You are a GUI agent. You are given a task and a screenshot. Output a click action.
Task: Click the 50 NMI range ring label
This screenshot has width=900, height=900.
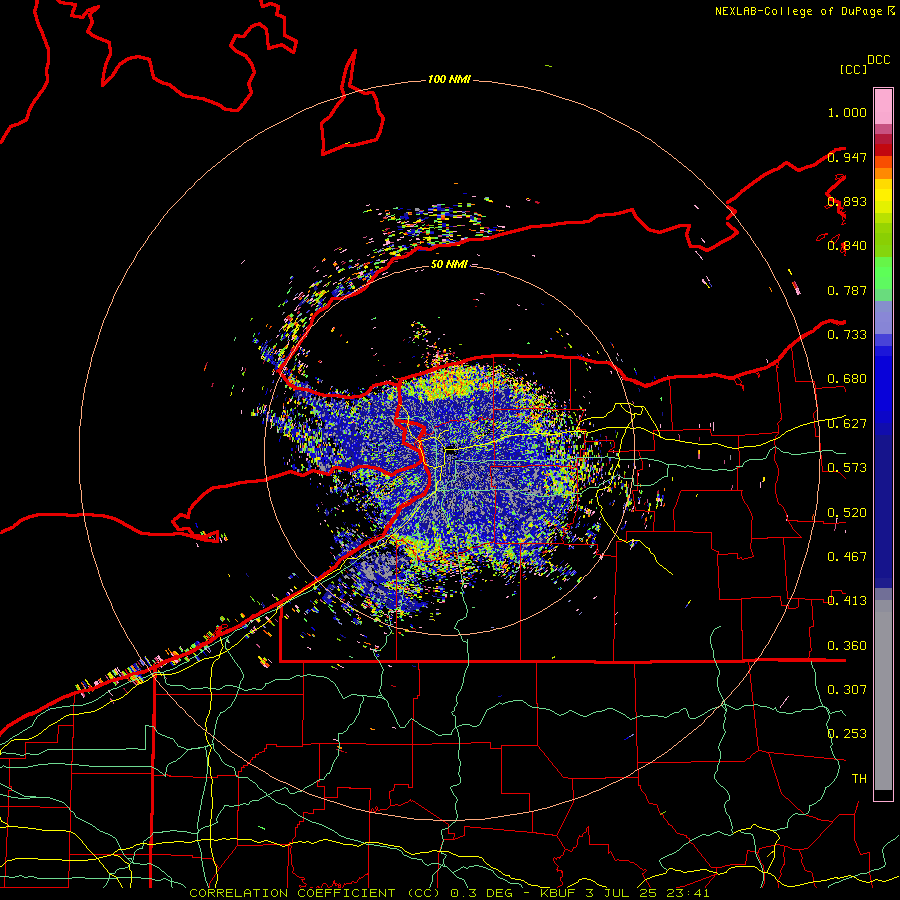point(449,264)
